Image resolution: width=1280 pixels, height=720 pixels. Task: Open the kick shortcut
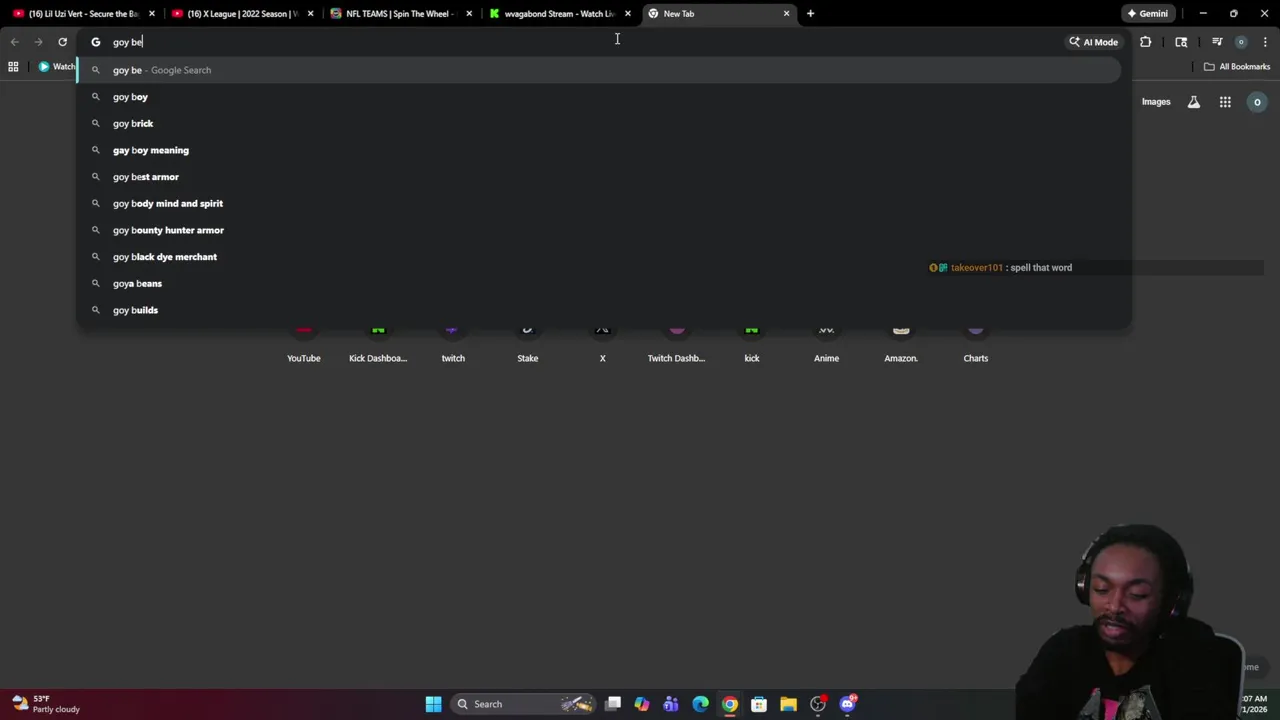tap(752, 344)
